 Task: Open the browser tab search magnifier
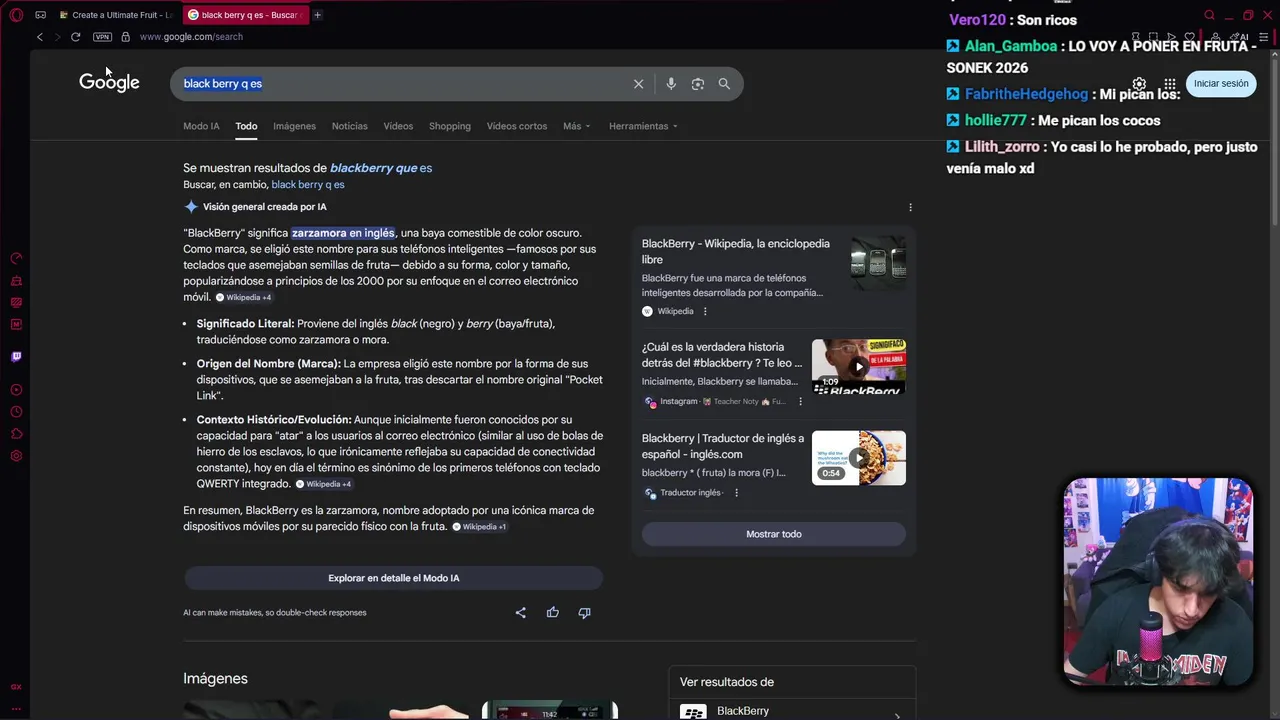point(1209,15)
